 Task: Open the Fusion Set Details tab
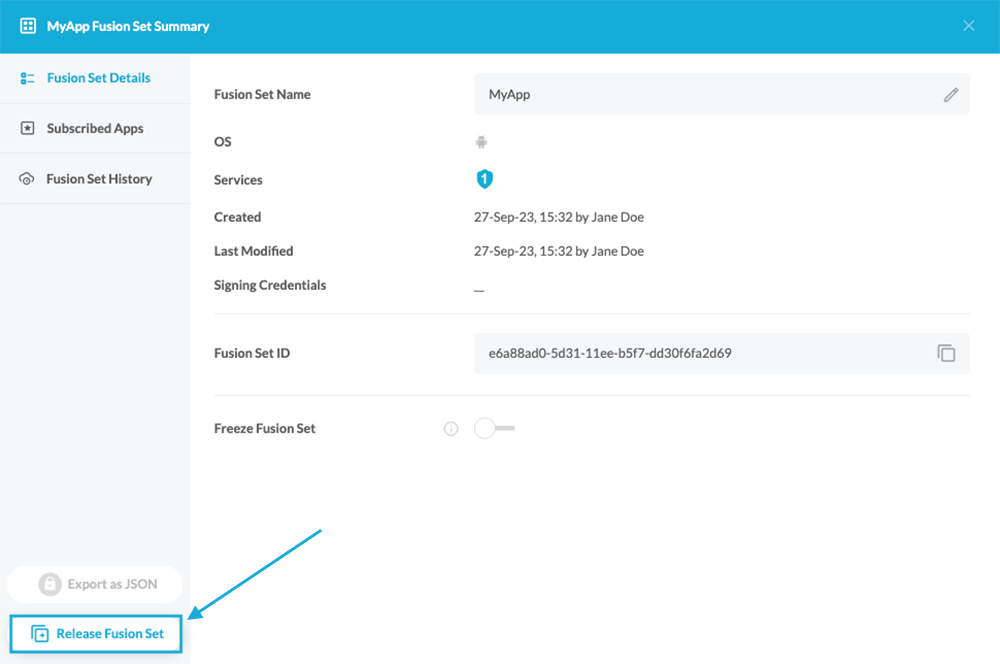[x=98, y=78]
